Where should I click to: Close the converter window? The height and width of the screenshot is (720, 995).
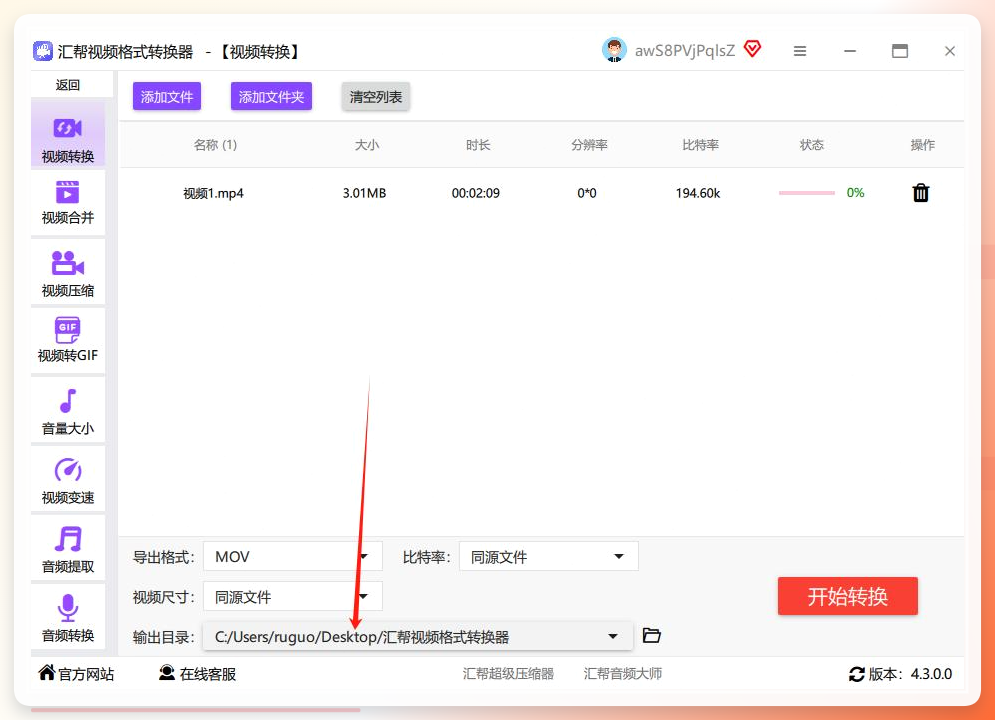pyautogui.click(x=950, y=51)
